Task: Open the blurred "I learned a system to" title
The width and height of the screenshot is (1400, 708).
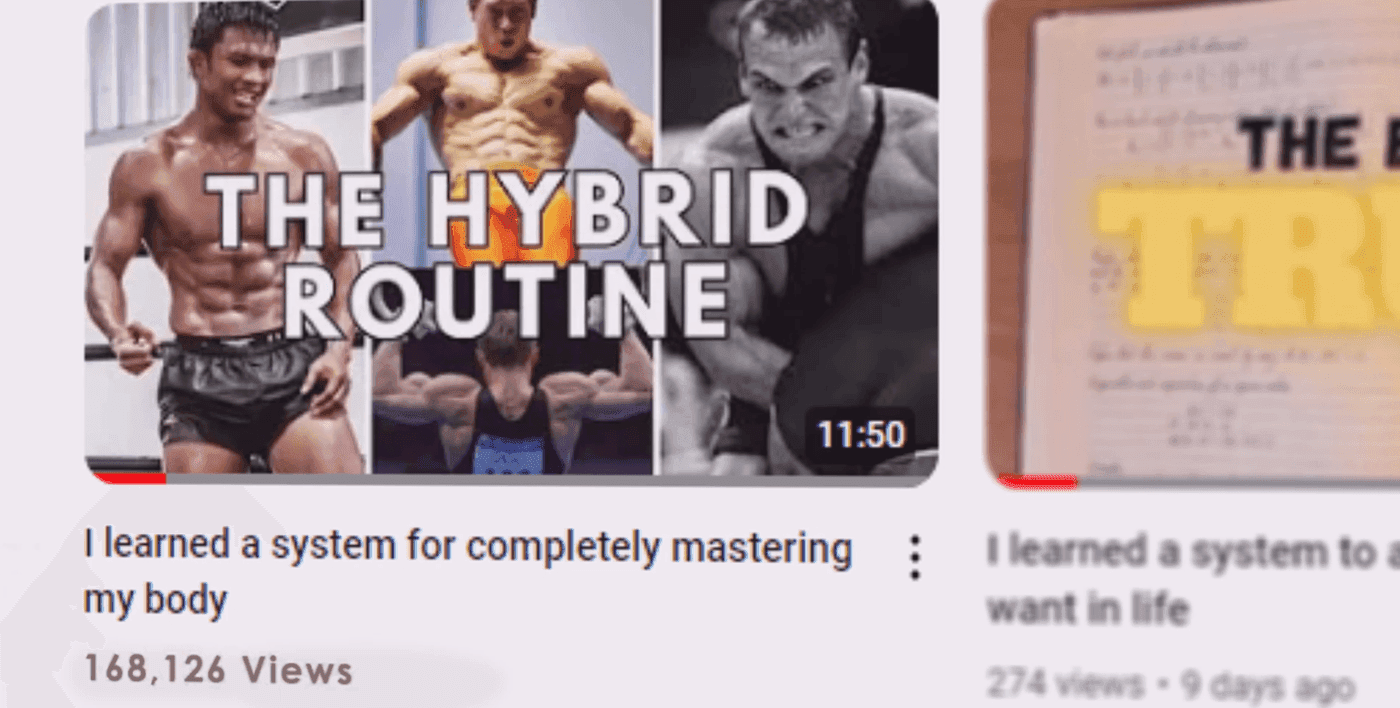Action: [1193, 551]
